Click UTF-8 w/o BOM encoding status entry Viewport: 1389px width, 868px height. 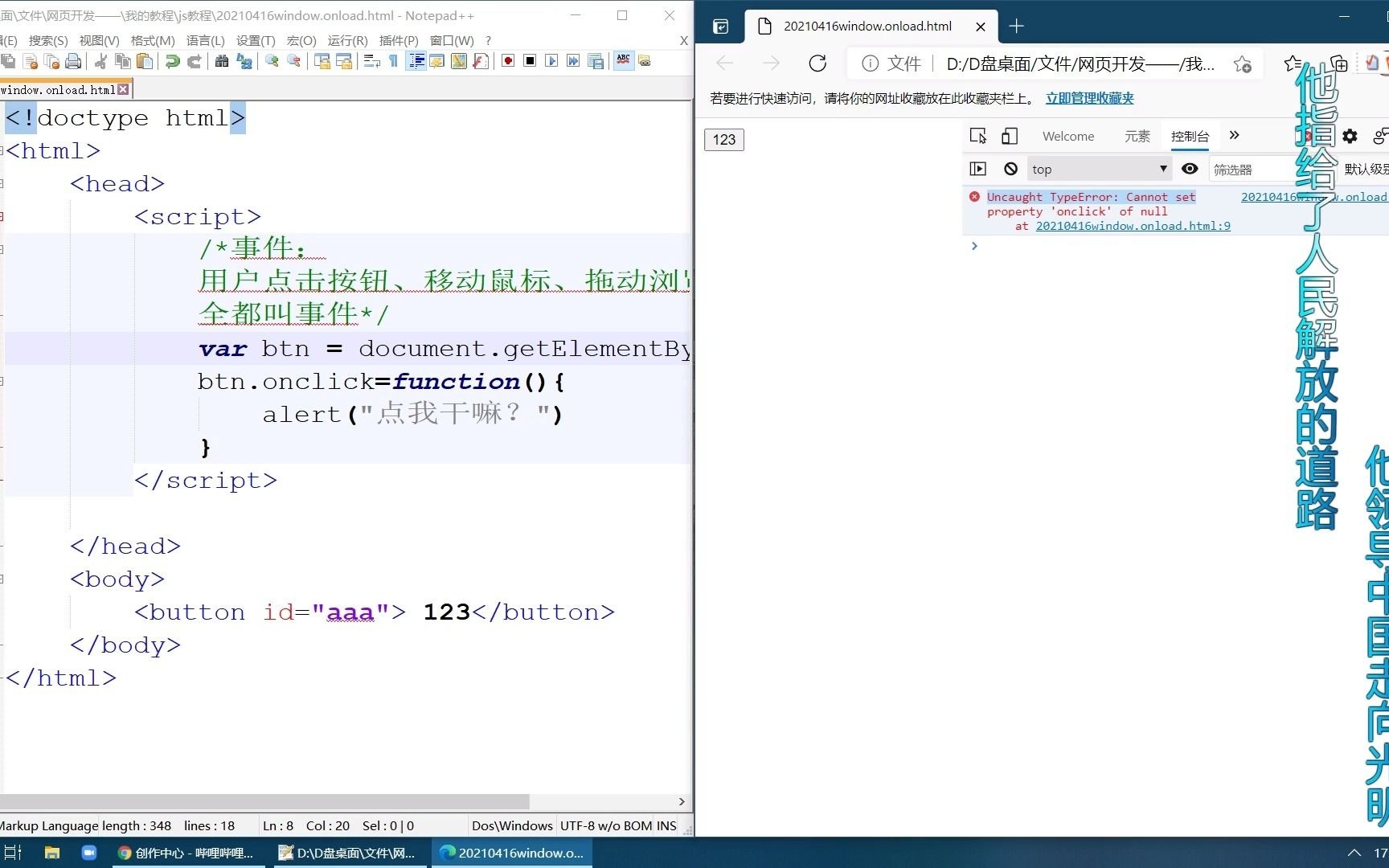tap(606, 825)
